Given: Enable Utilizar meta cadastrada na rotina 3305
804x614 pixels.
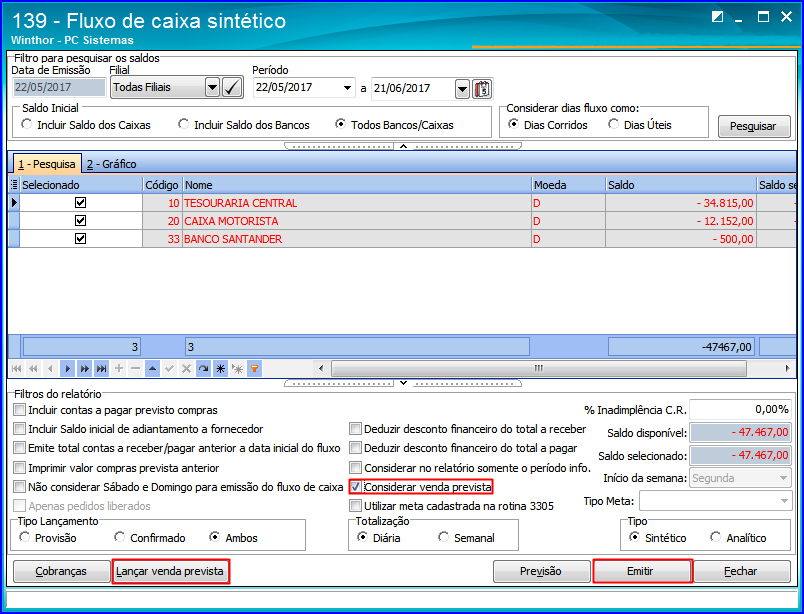Looking at the screenshot, I should point(355,506).
